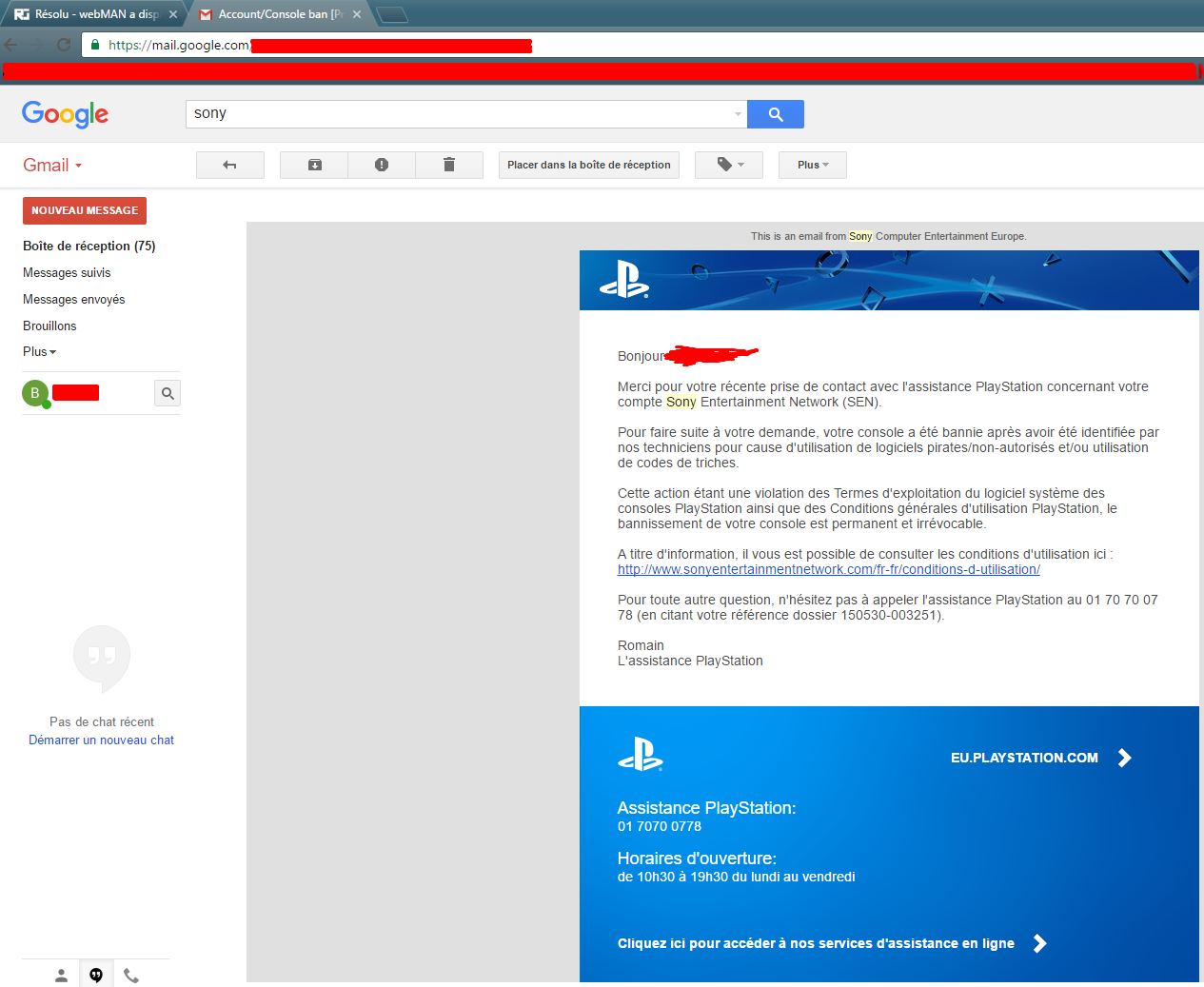Click the browser back arrow

coord(11,45)
